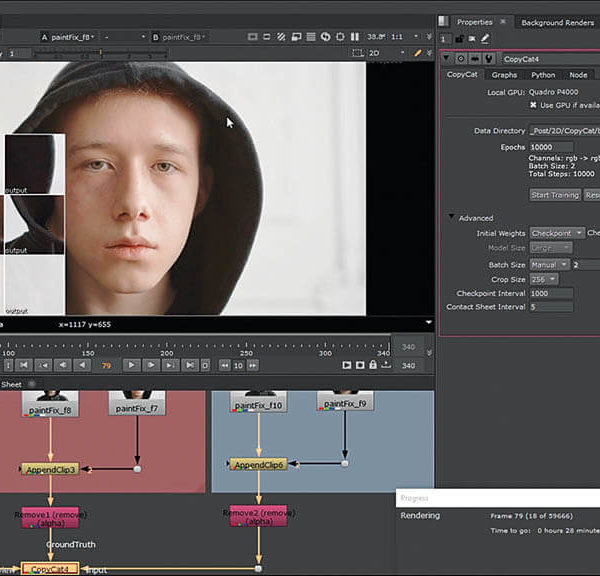Open the Crop Size 256 dropdown
The width and height of the screenshot is (600, 576).
click(x=543, y=279)
